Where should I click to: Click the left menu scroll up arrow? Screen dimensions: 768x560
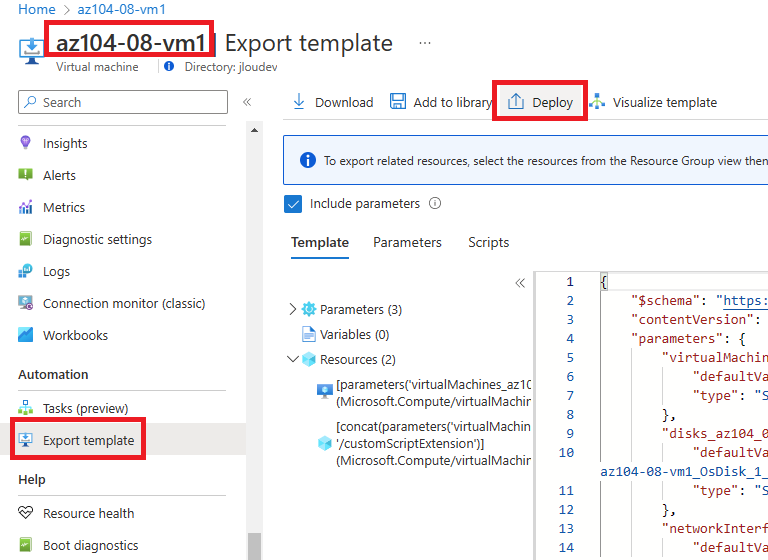click(254, 130)
